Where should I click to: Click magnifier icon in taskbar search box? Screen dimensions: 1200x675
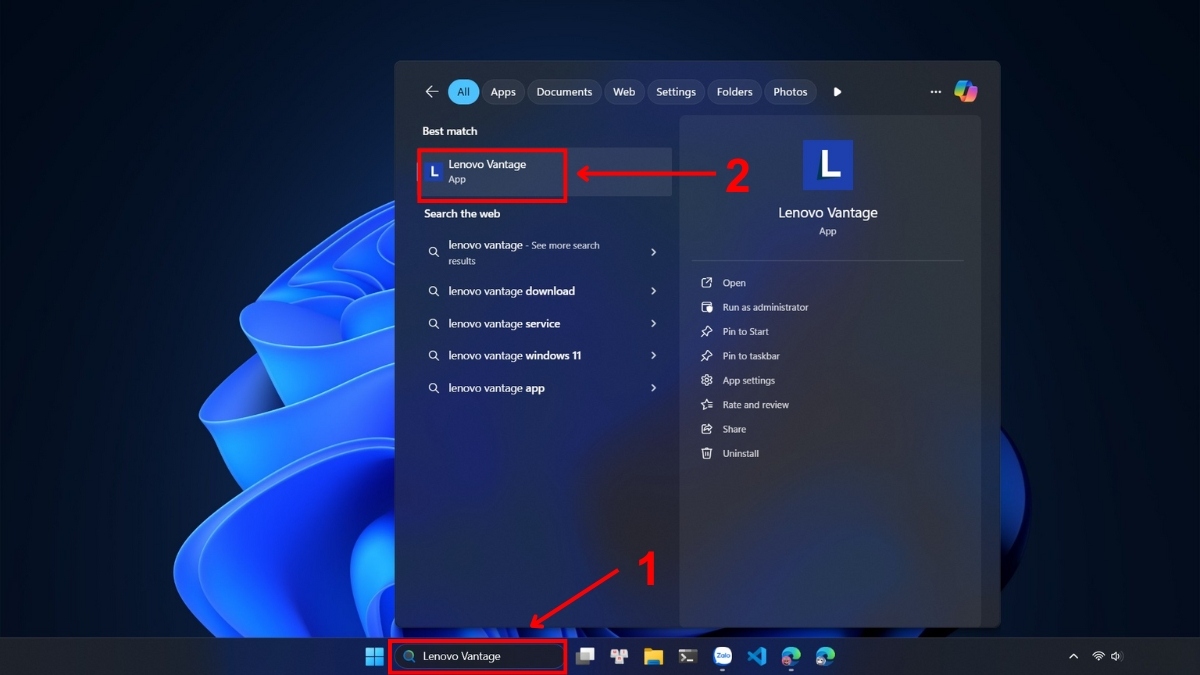click(410, 657)
